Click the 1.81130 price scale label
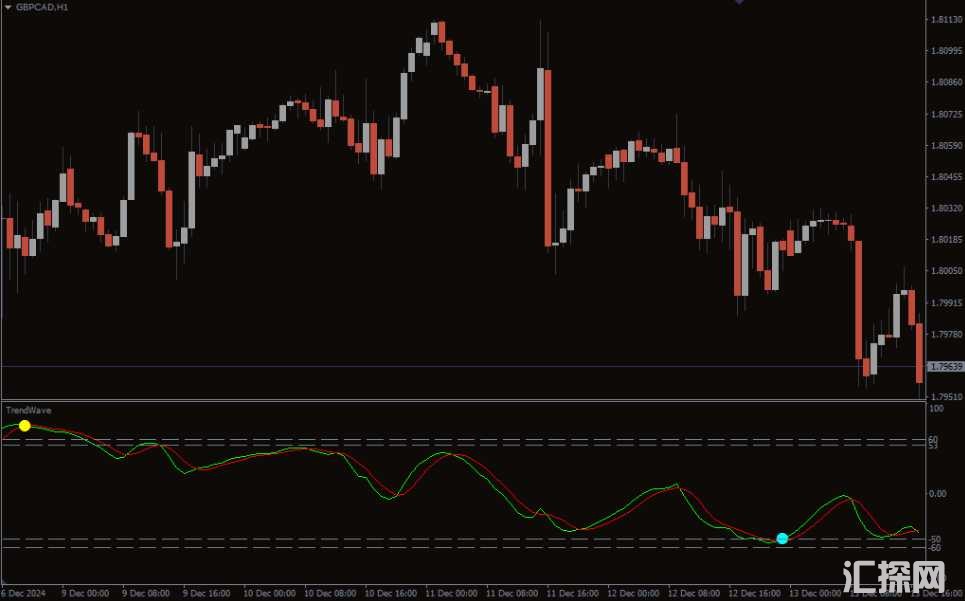Image resolution: width=965 pixels, height=601 pixels. pyautogui.click(x=945, y=19)
